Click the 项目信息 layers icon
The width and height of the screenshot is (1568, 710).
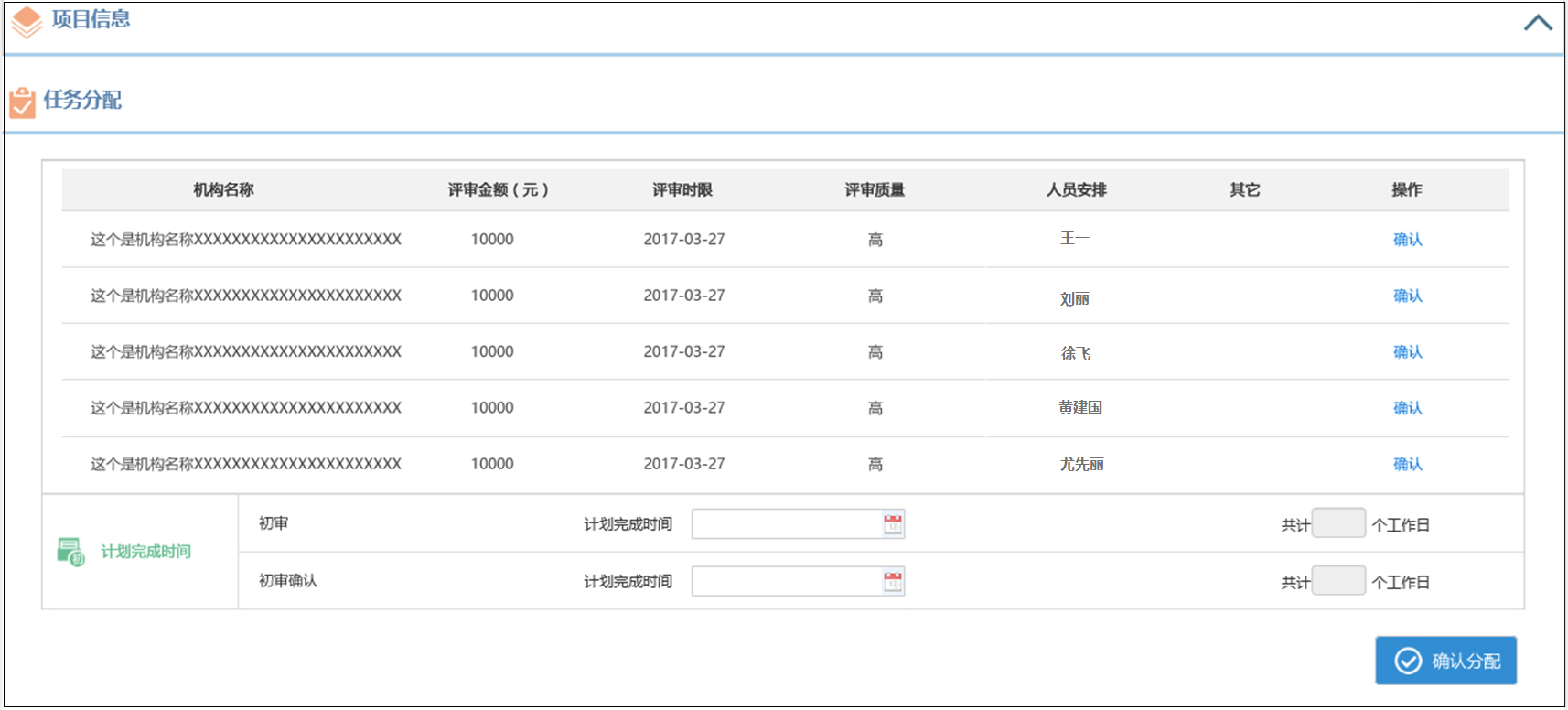[x=27, y=23]
